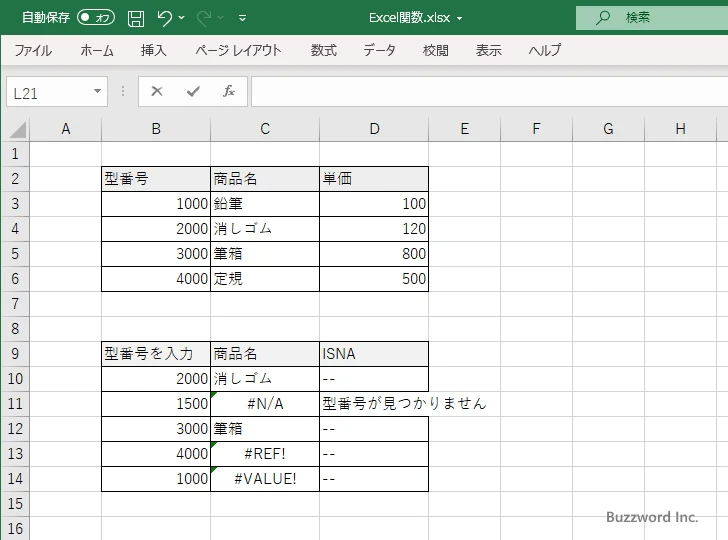Select row 9 header
Image resolution: width=728 pixels, height=540 pixels.
tap(15, 354)
